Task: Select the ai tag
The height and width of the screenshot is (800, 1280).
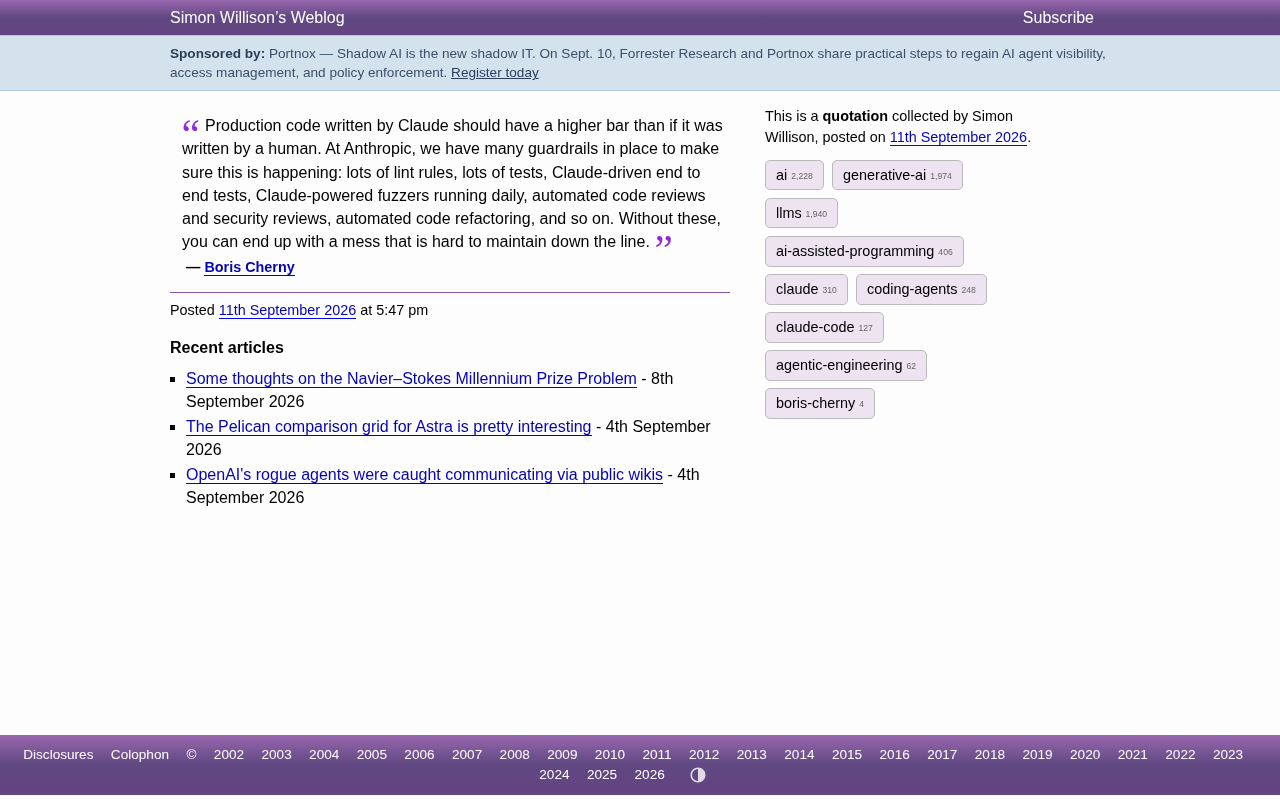Action: tap(794, 175)
